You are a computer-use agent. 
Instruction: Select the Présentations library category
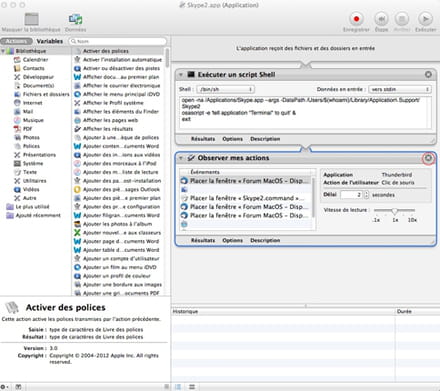coord(39,155)
